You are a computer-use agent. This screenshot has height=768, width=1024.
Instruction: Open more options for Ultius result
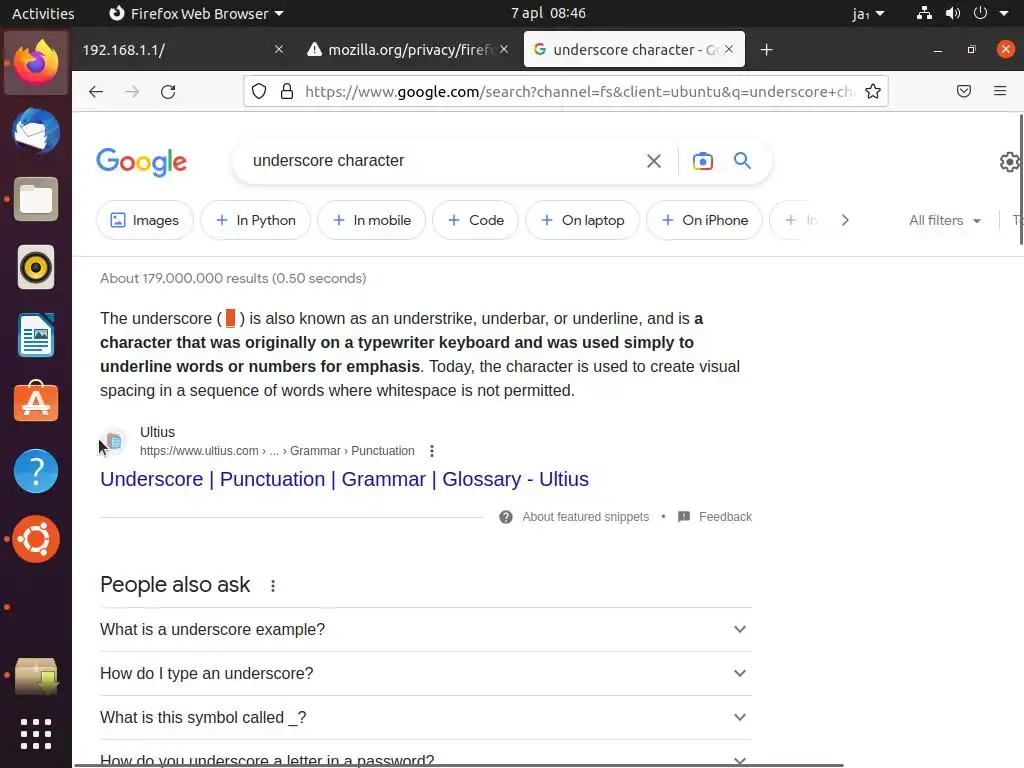point(432,451)
